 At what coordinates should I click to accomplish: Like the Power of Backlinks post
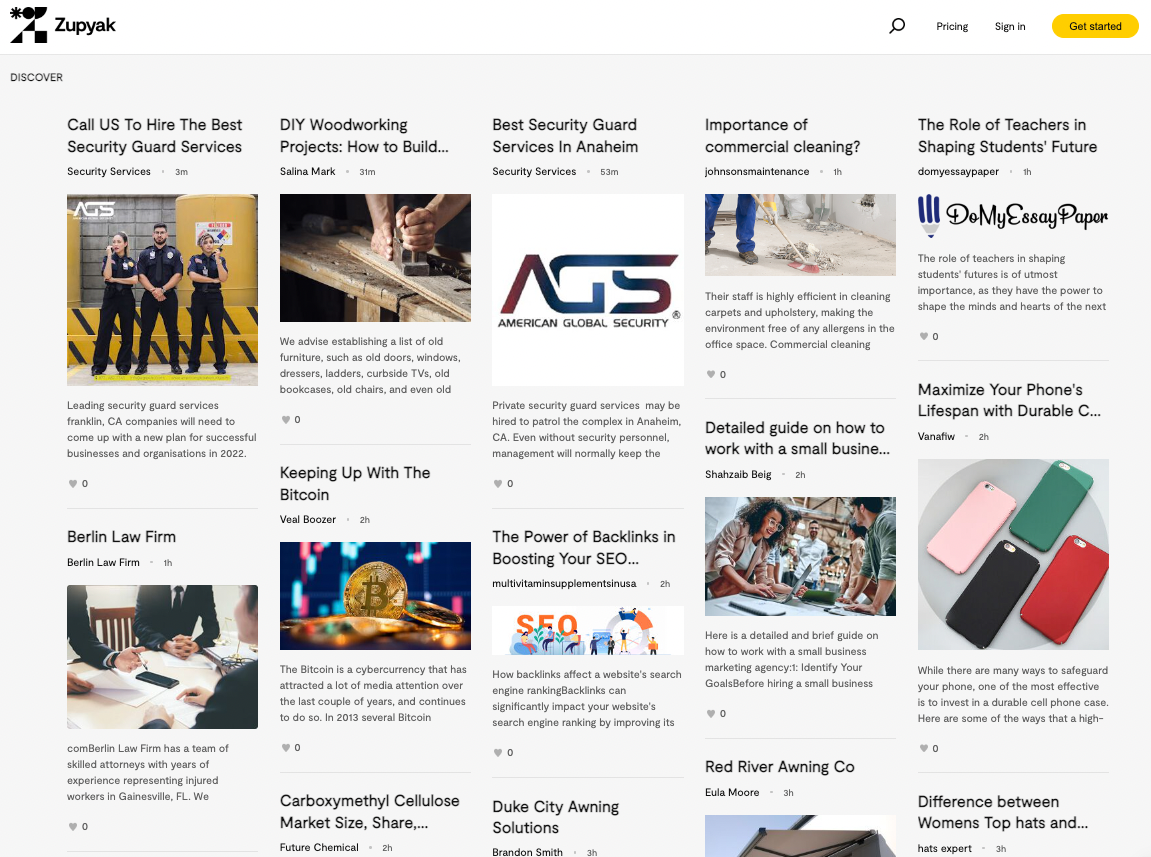[498, 752]
